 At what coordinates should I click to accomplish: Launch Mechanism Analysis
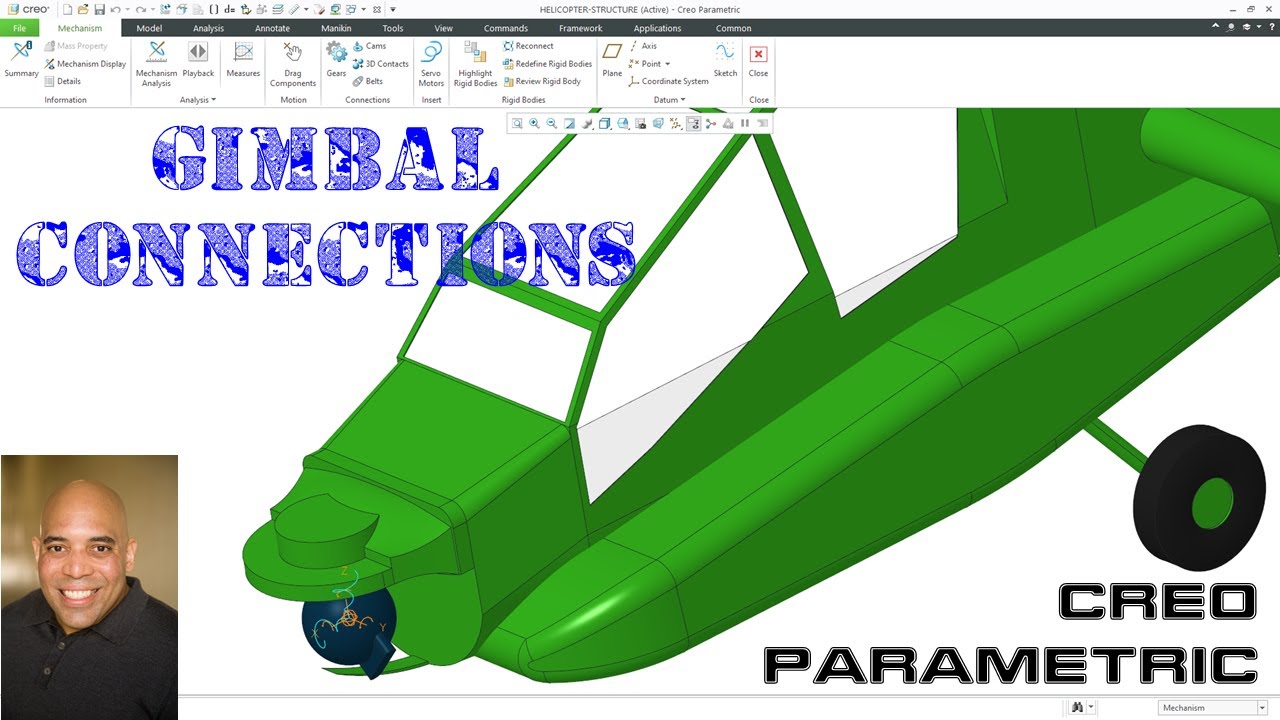pyautogui.click(x=156, y=64)
